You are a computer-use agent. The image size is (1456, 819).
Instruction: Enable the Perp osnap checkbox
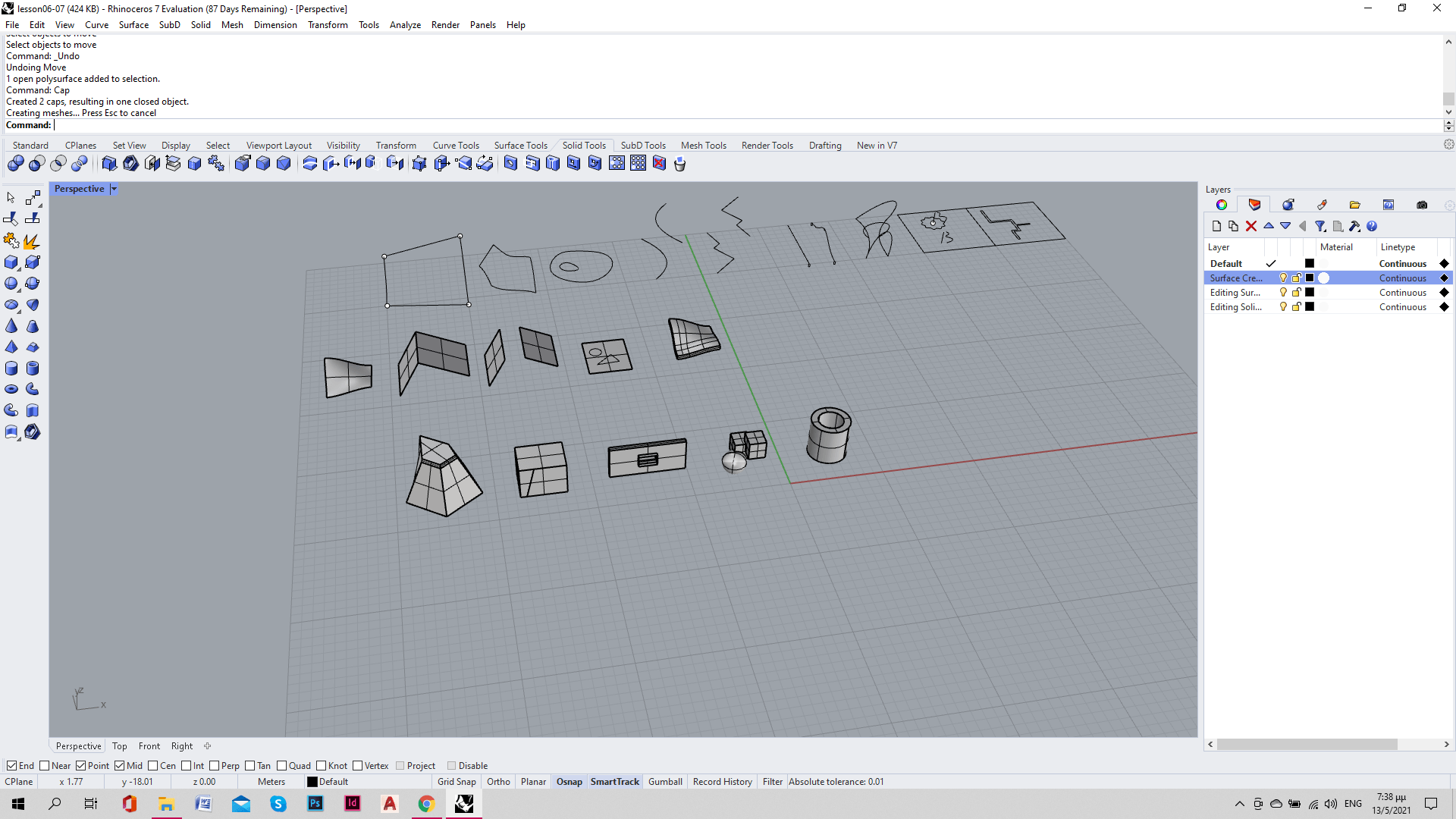215,766
